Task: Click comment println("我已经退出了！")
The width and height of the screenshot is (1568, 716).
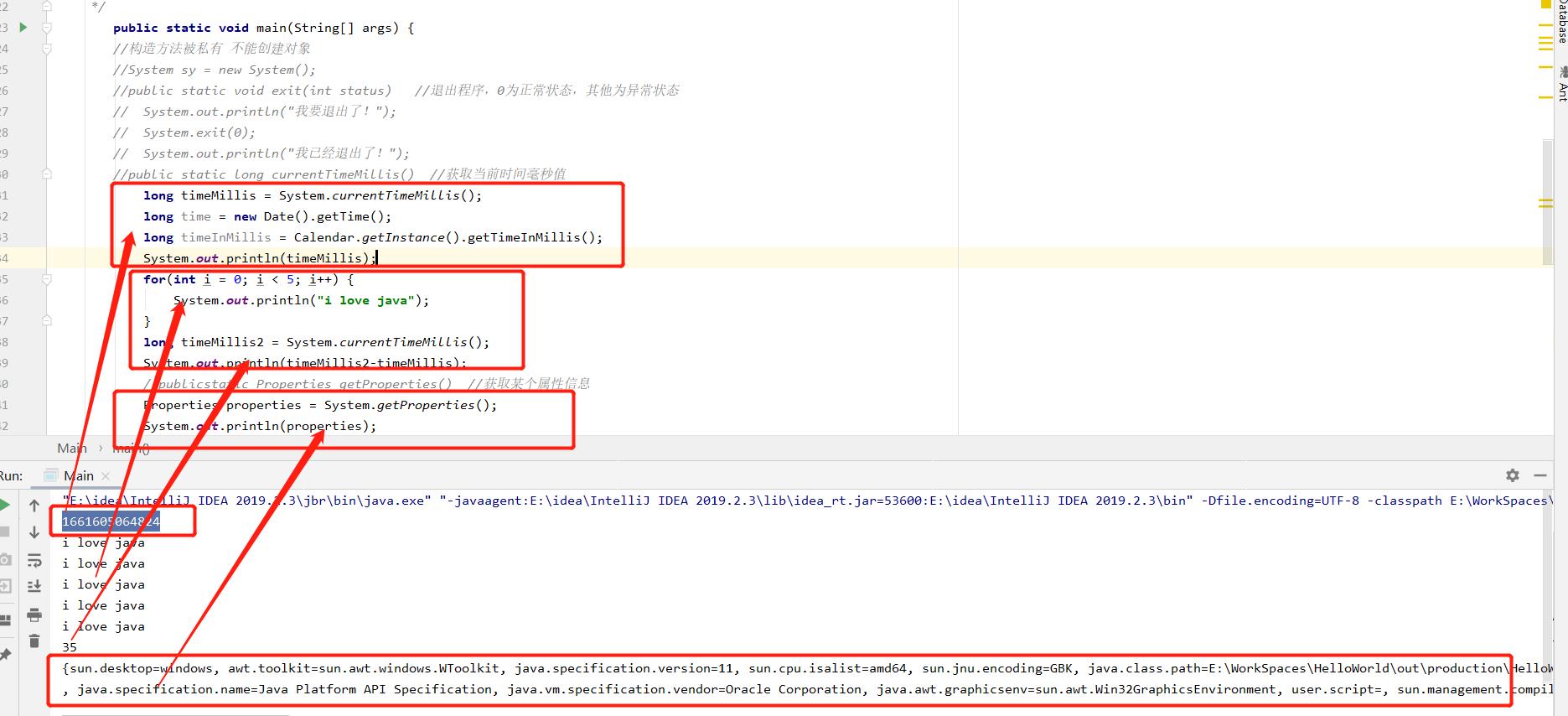Action: (x=261, y=153)
